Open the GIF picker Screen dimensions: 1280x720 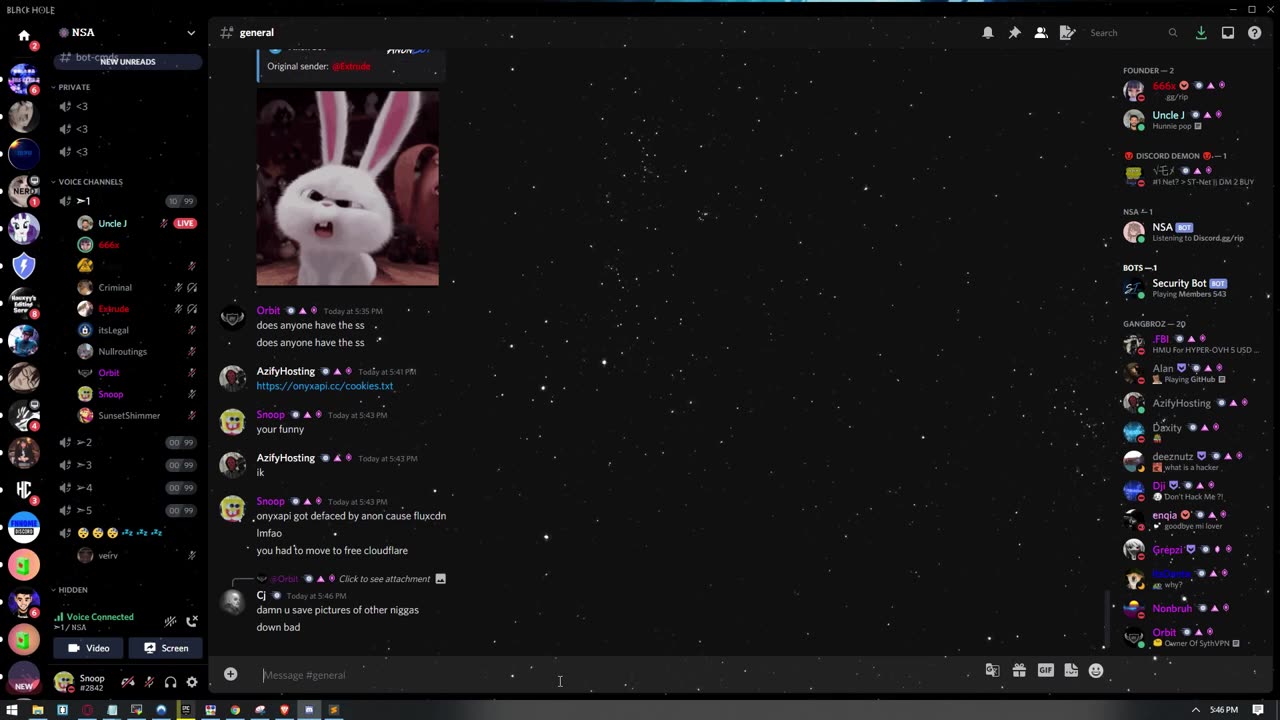coord(1045,671)
